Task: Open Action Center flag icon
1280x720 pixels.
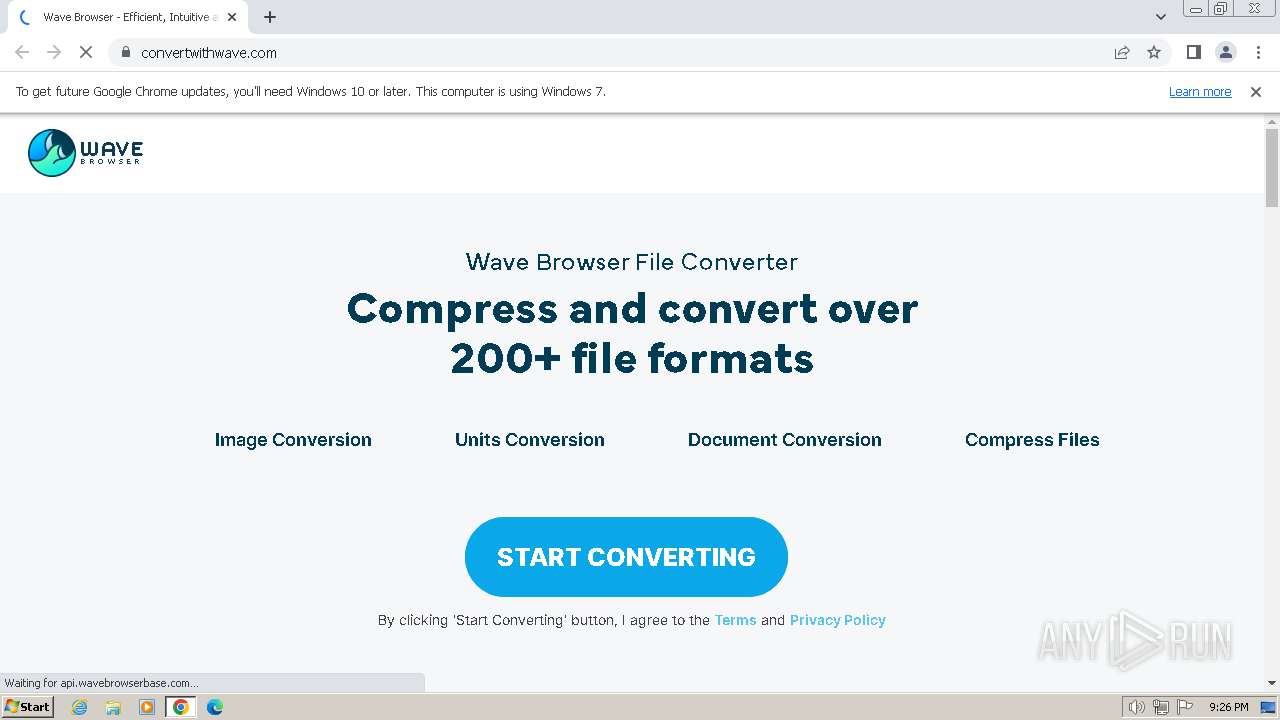Action: 1185,707
